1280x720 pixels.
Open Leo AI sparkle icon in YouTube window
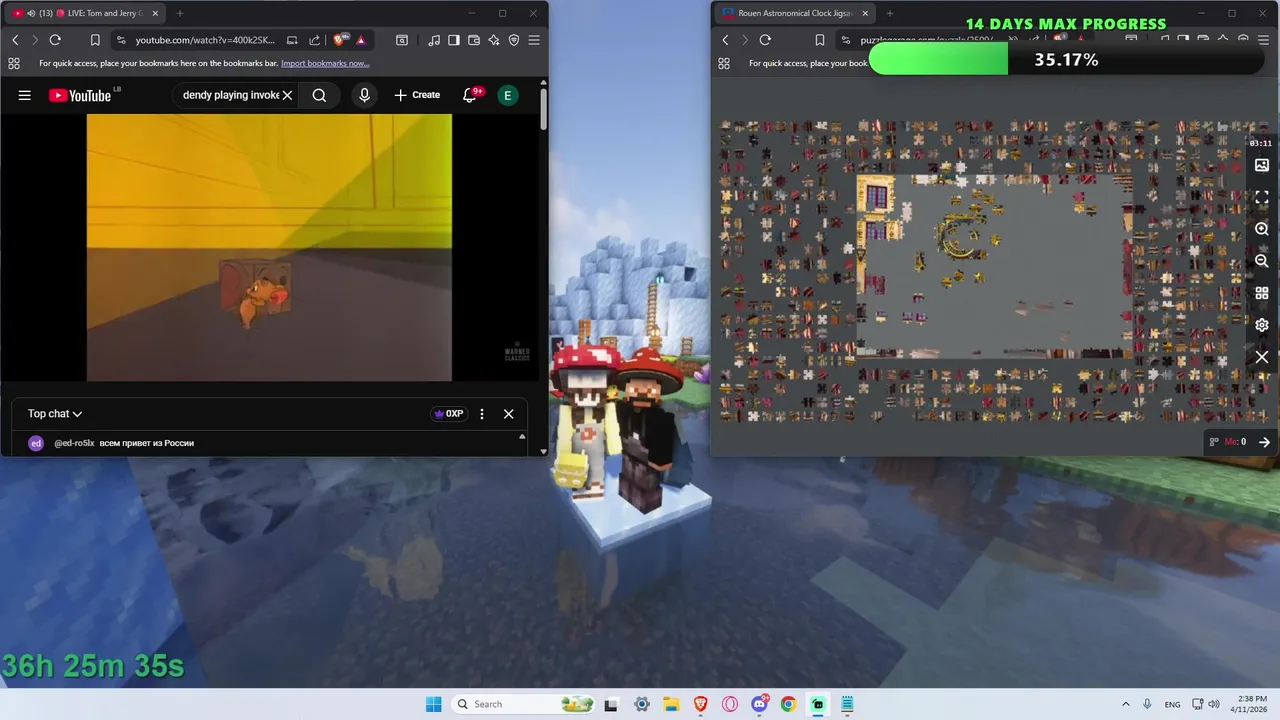click(494, 40)
